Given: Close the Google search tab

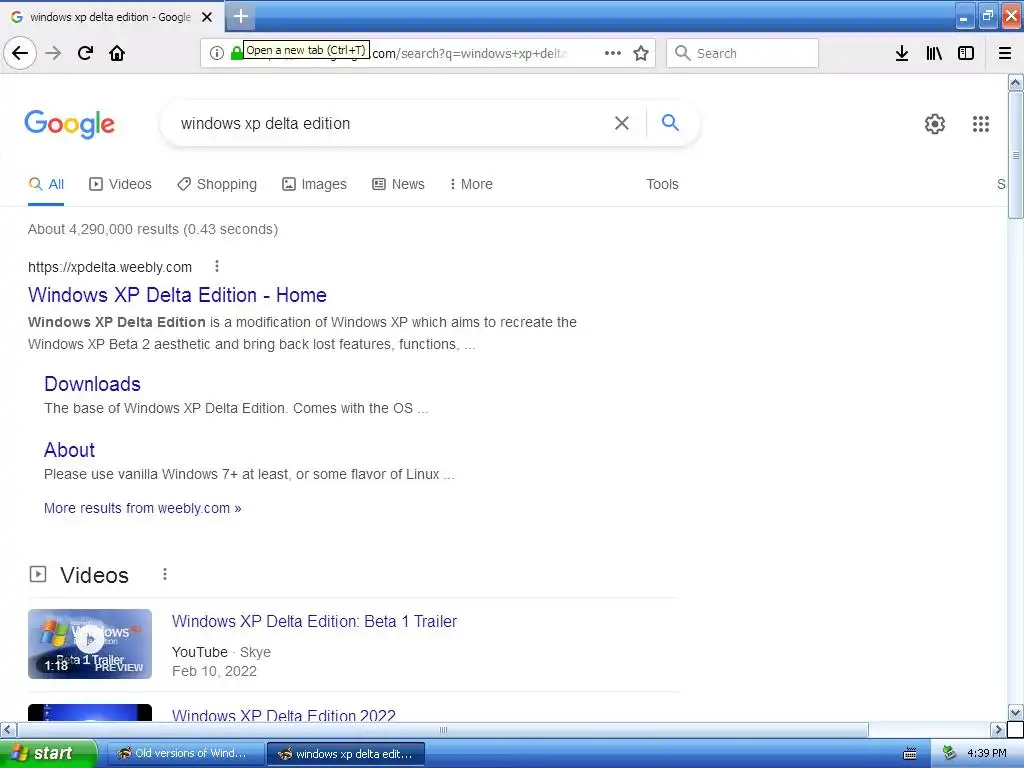Looking at the screenshot, I should pos(207,17).
